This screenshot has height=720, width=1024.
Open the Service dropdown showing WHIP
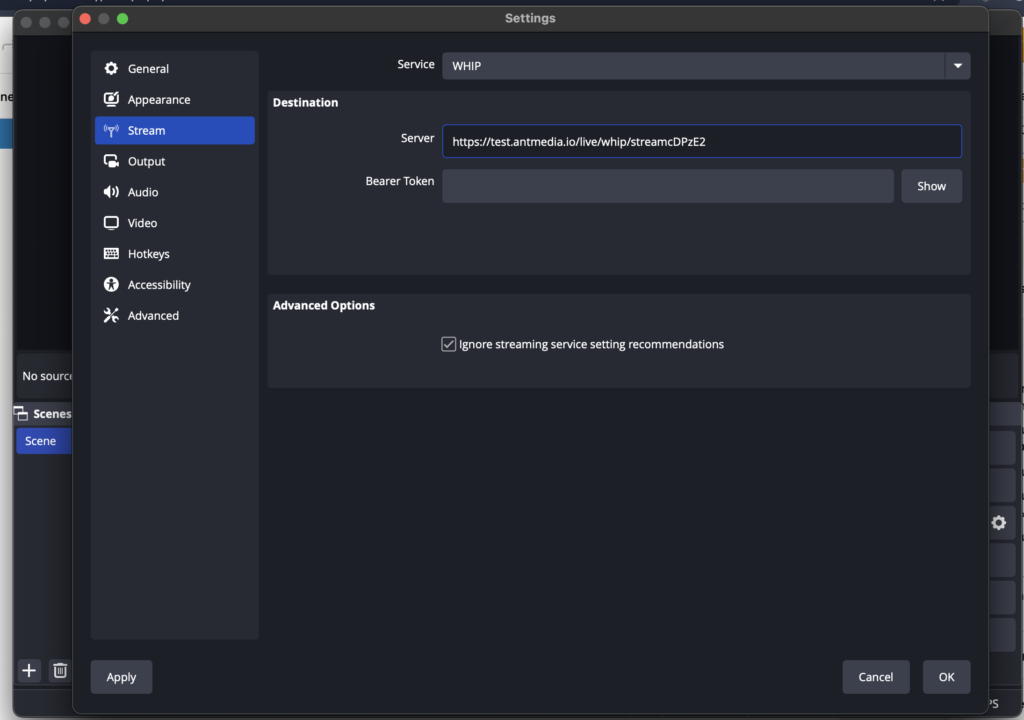click(x=700, y=65)
